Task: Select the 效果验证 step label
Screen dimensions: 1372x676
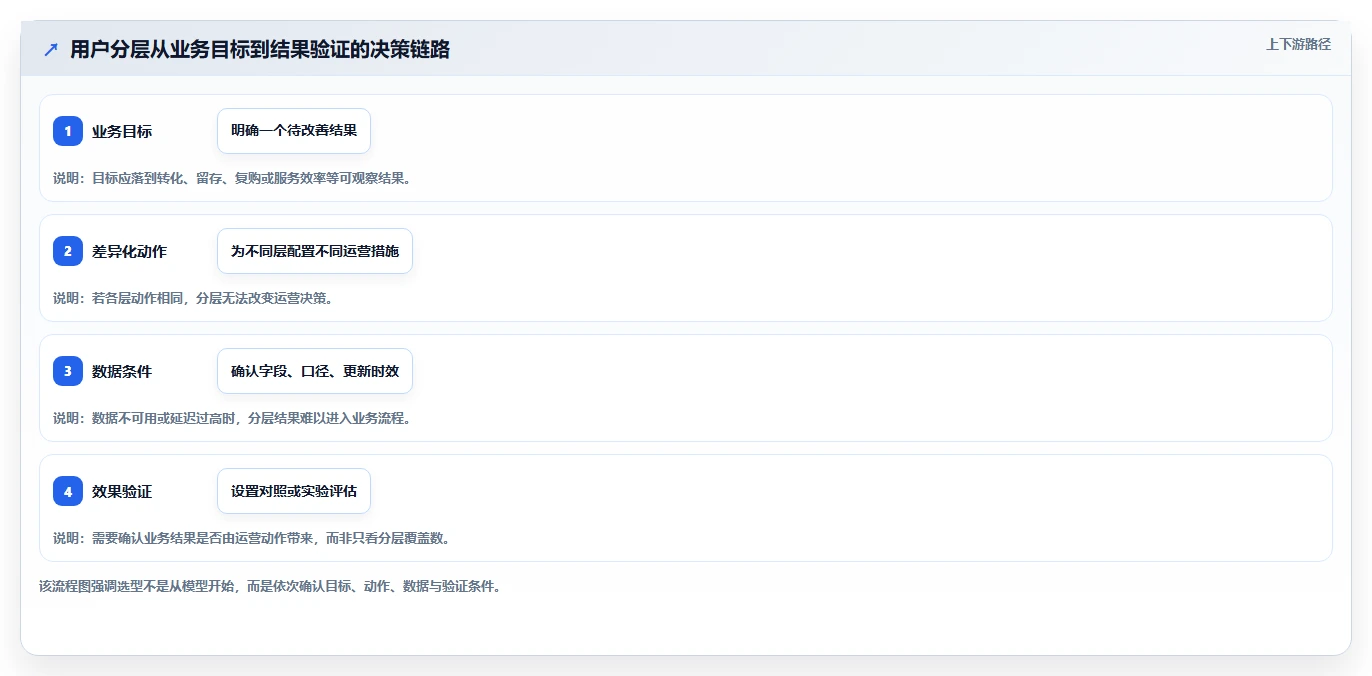Action: click(x=122, y=491)
